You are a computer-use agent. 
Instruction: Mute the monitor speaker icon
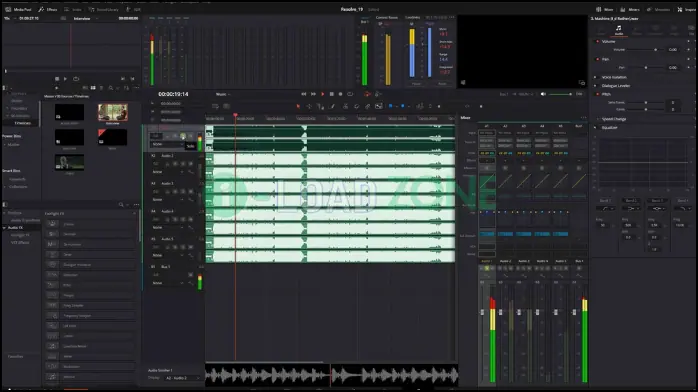(x=543, y=94)
